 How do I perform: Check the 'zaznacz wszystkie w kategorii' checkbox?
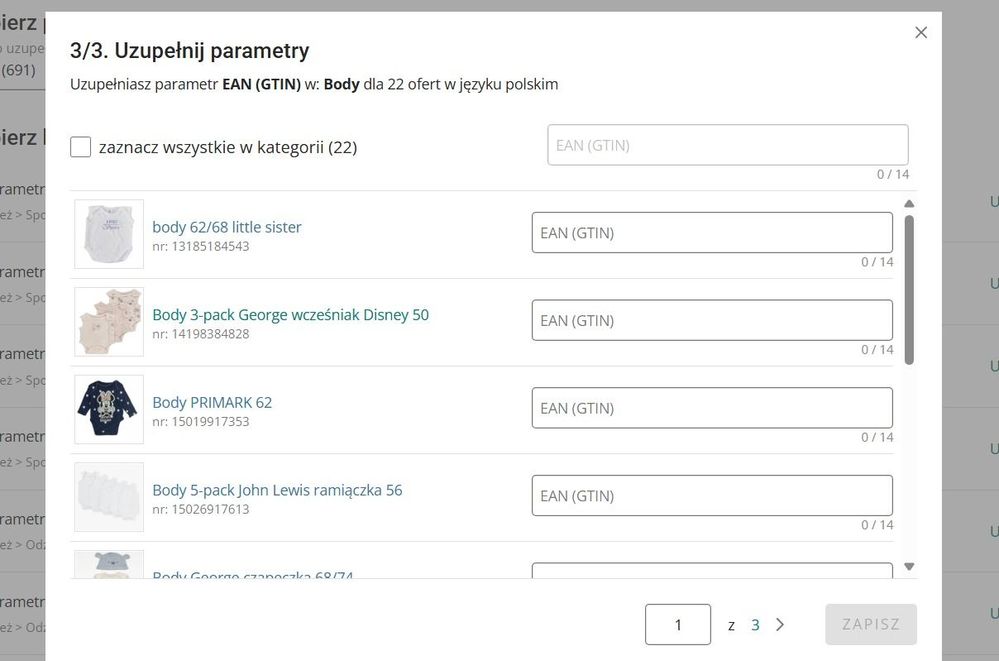tap(81, 147)
